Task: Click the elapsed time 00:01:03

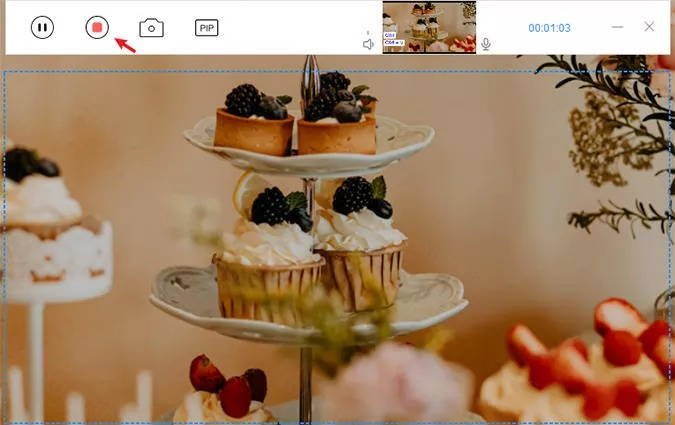Action: pyautogui.click(x=549, y=28)
